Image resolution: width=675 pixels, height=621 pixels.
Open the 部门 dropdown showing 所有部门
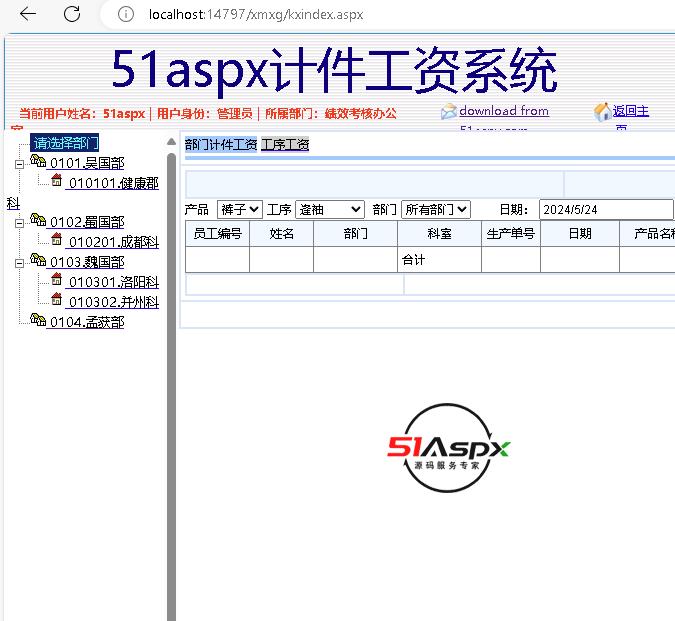click(435, 209)
